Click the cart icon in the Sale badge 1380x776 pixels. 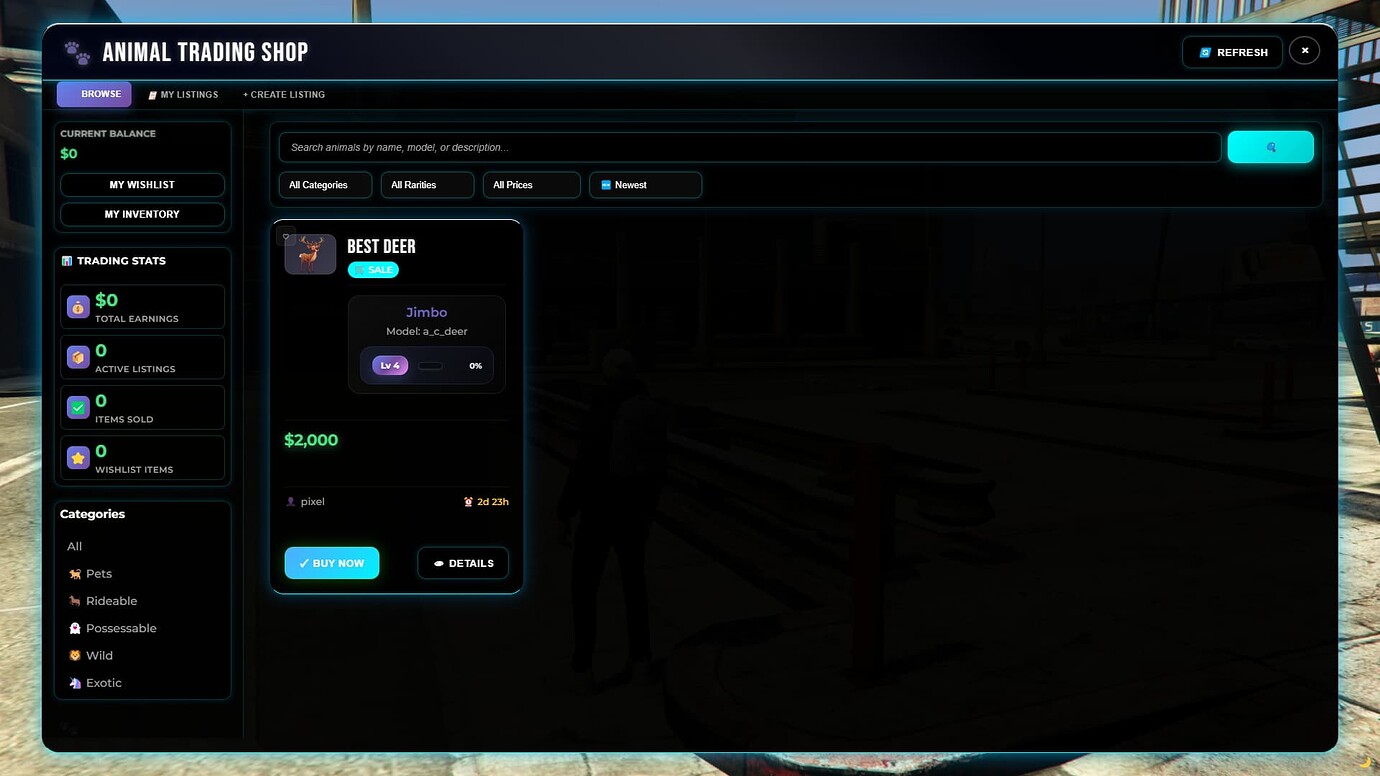(361, 270)
